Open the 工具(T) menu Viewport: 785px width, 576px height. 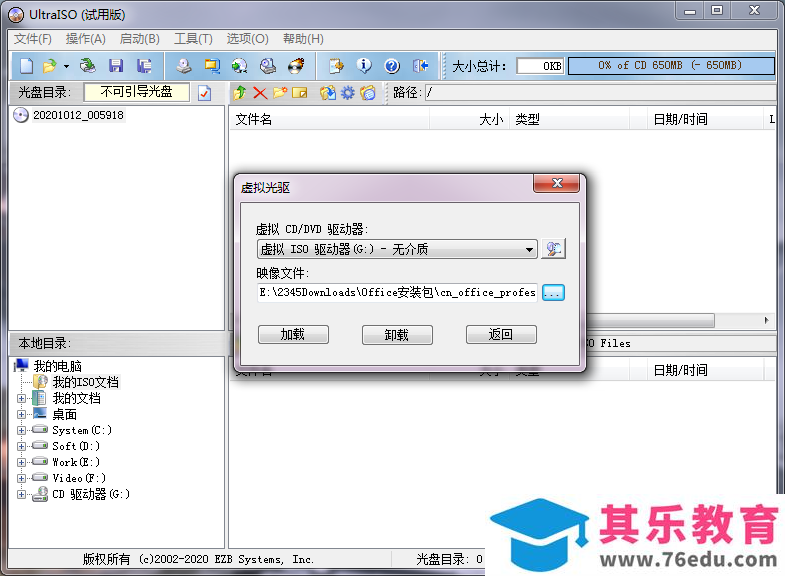tap(193, 39)
